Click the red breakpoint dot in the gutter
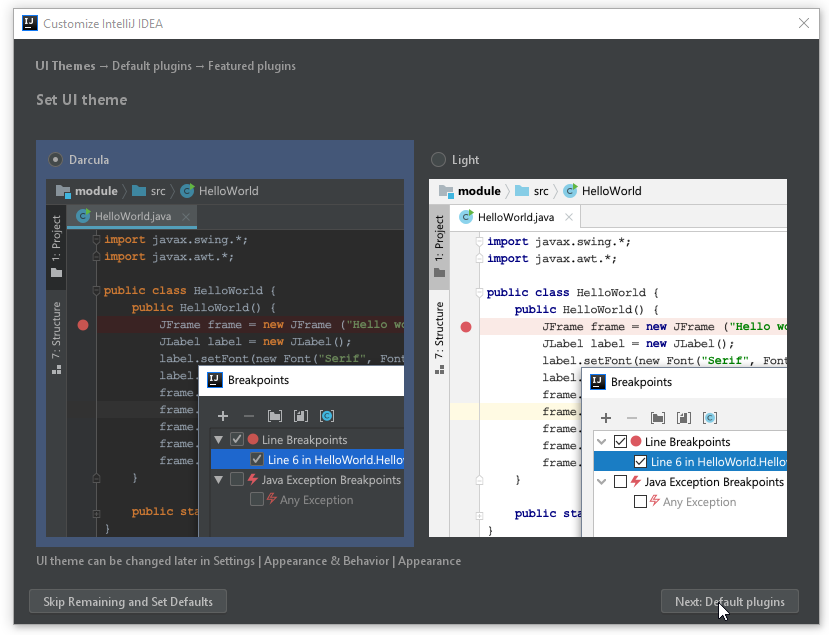This screenshot has height=635, width=829. click(83, 325)
